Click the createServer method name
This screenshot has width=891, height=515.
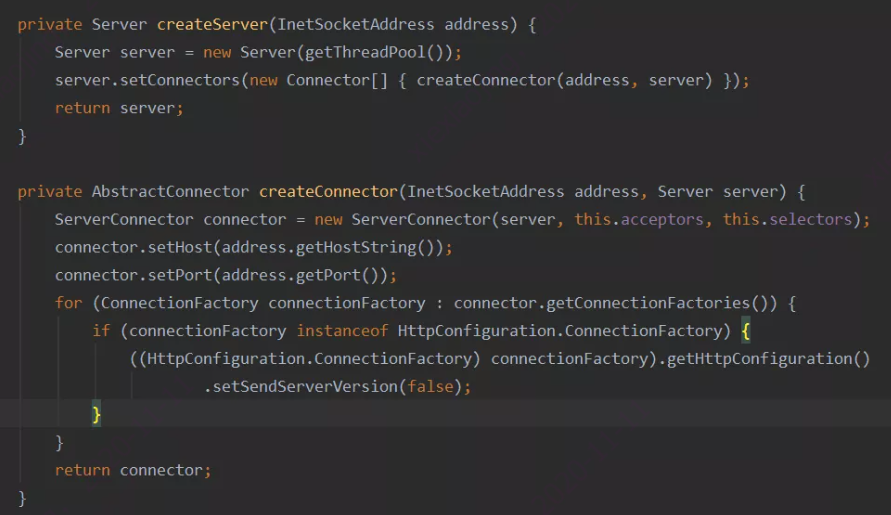click(x=213, y=24)
